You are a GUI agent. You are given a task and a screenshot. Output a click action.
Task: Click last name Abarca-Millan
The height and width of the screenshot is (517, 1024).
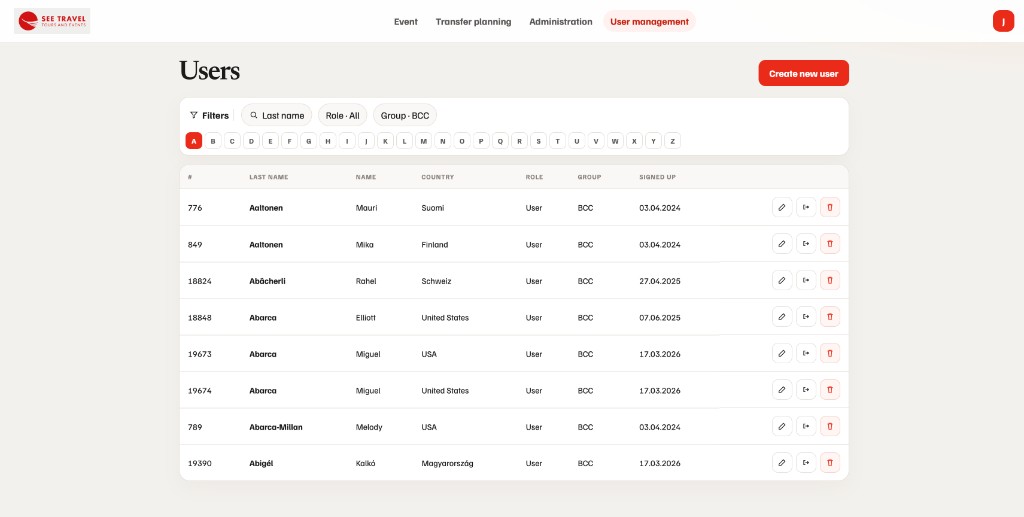click(x=276, y=428)
